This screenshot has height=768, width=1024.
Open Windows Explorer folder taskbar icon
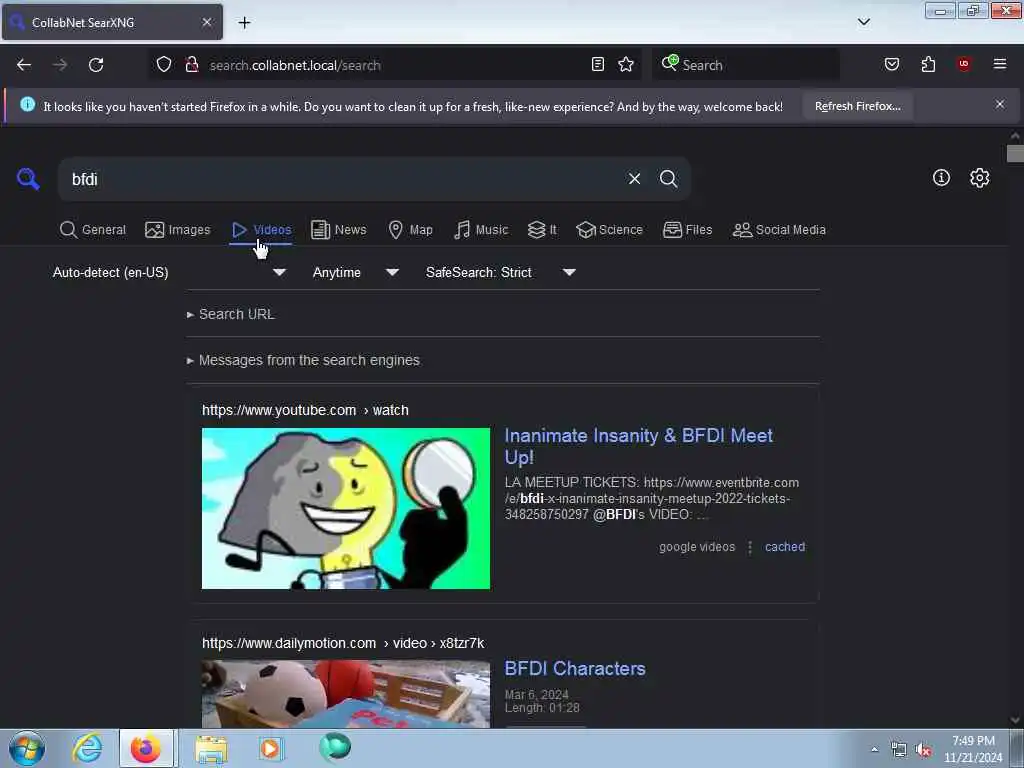pos(211,749)
